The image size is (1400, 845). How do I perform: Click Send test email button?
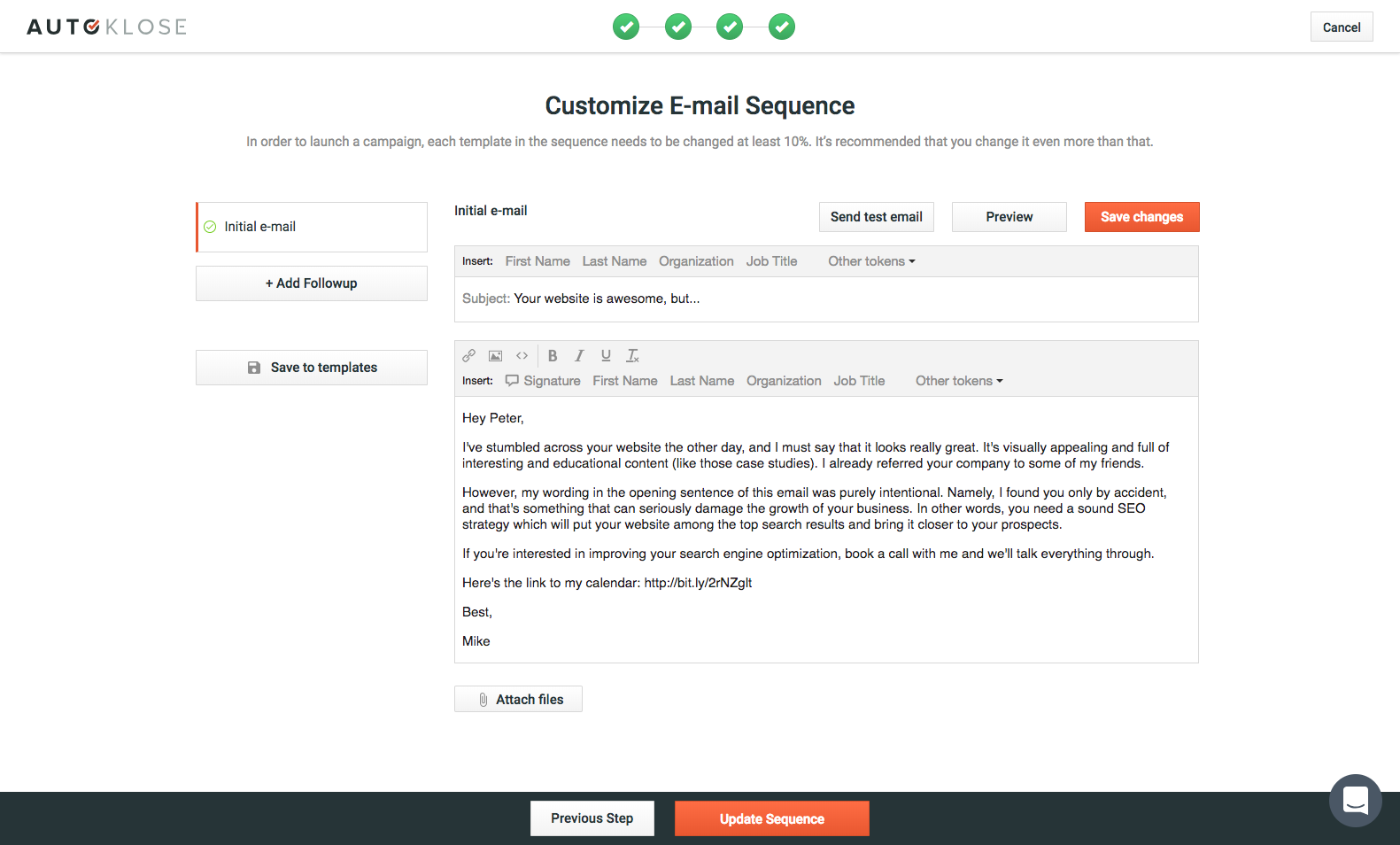(877, 217)
